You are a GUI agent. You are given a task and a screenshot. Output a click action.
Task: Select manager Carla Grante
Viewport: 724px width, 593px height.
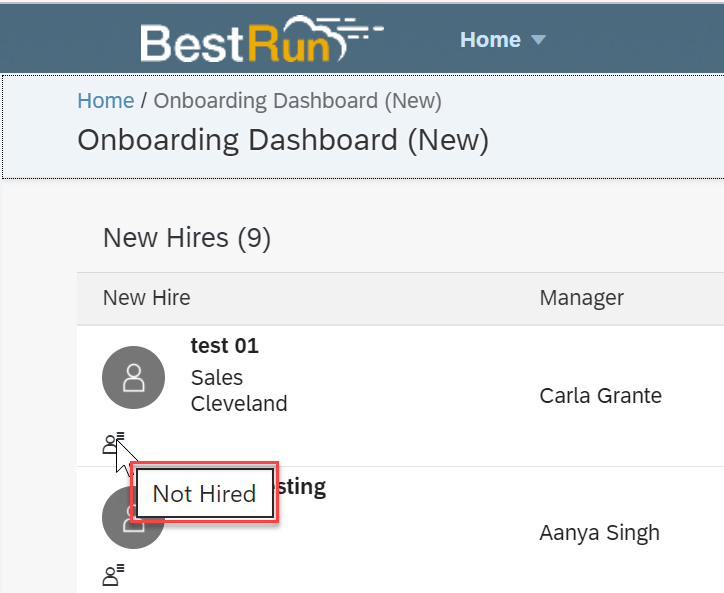coord(600,396)
